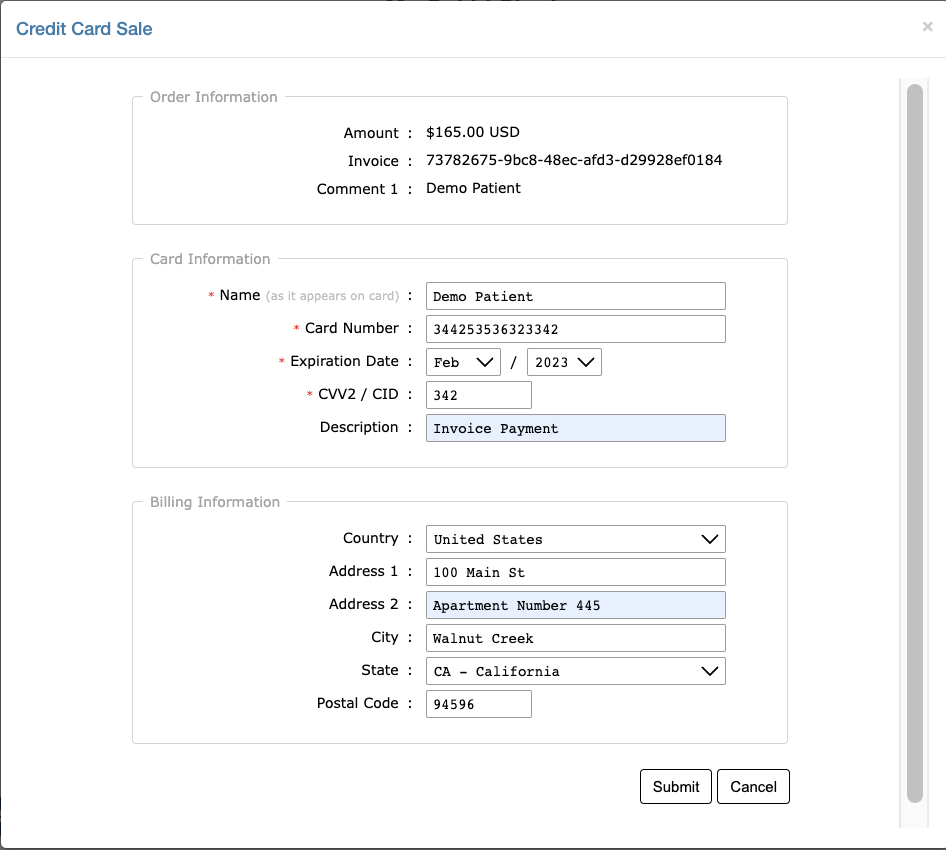Focus the Card Number field

tap(576, 329)
